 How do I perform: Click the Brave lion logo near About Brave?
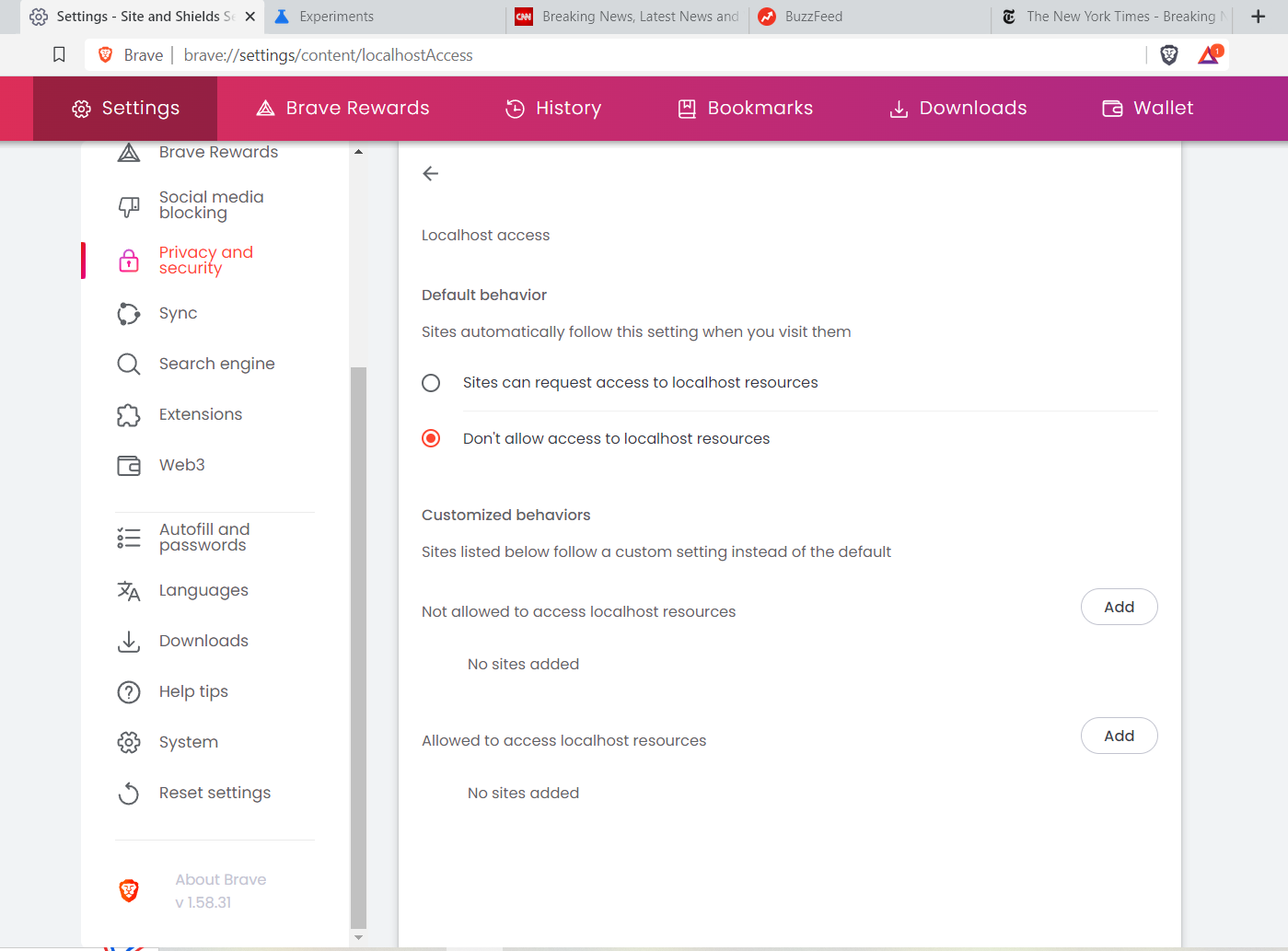(129, 890)
